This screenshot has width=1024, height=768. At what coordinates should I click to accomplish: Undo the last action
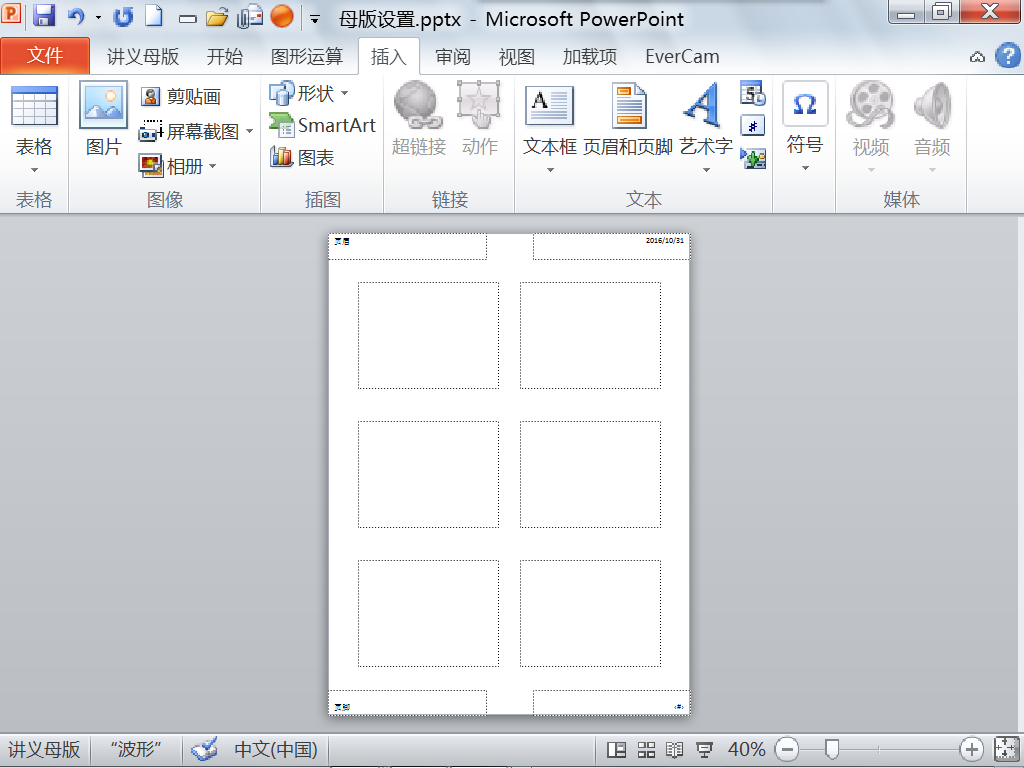76,16
